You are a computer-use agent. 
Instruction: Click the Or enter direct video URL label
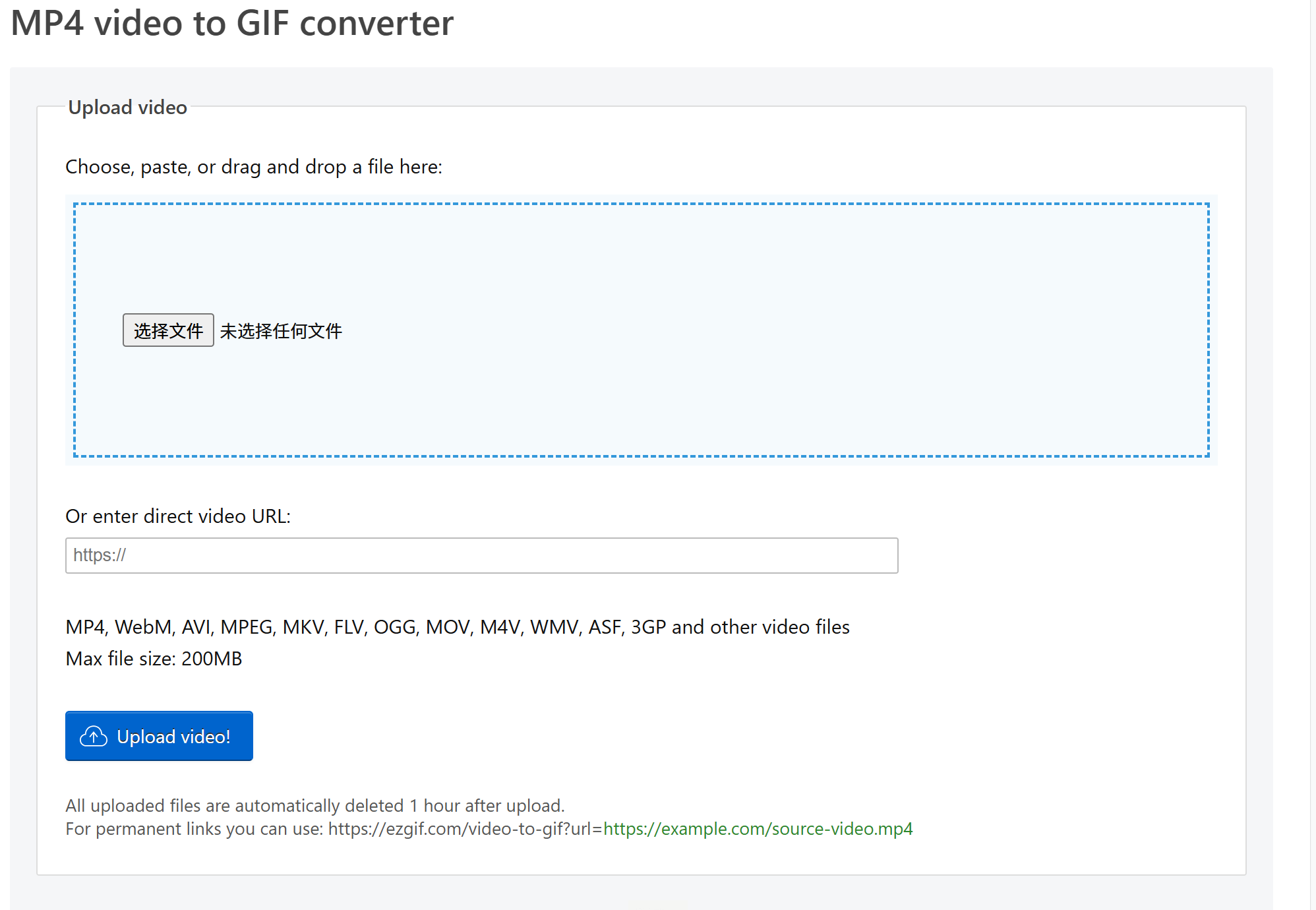tap(178, 516)
